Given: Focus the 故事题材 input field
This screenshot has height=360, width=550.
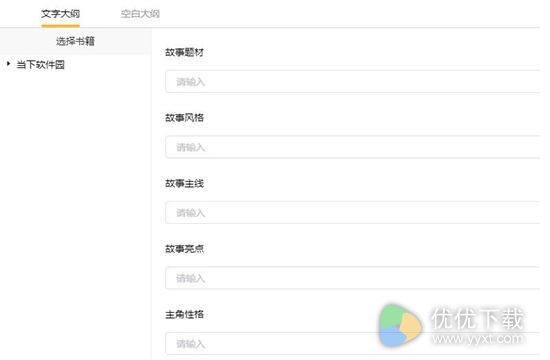Looking at the screenshot, I should click(x=353, y=81).
